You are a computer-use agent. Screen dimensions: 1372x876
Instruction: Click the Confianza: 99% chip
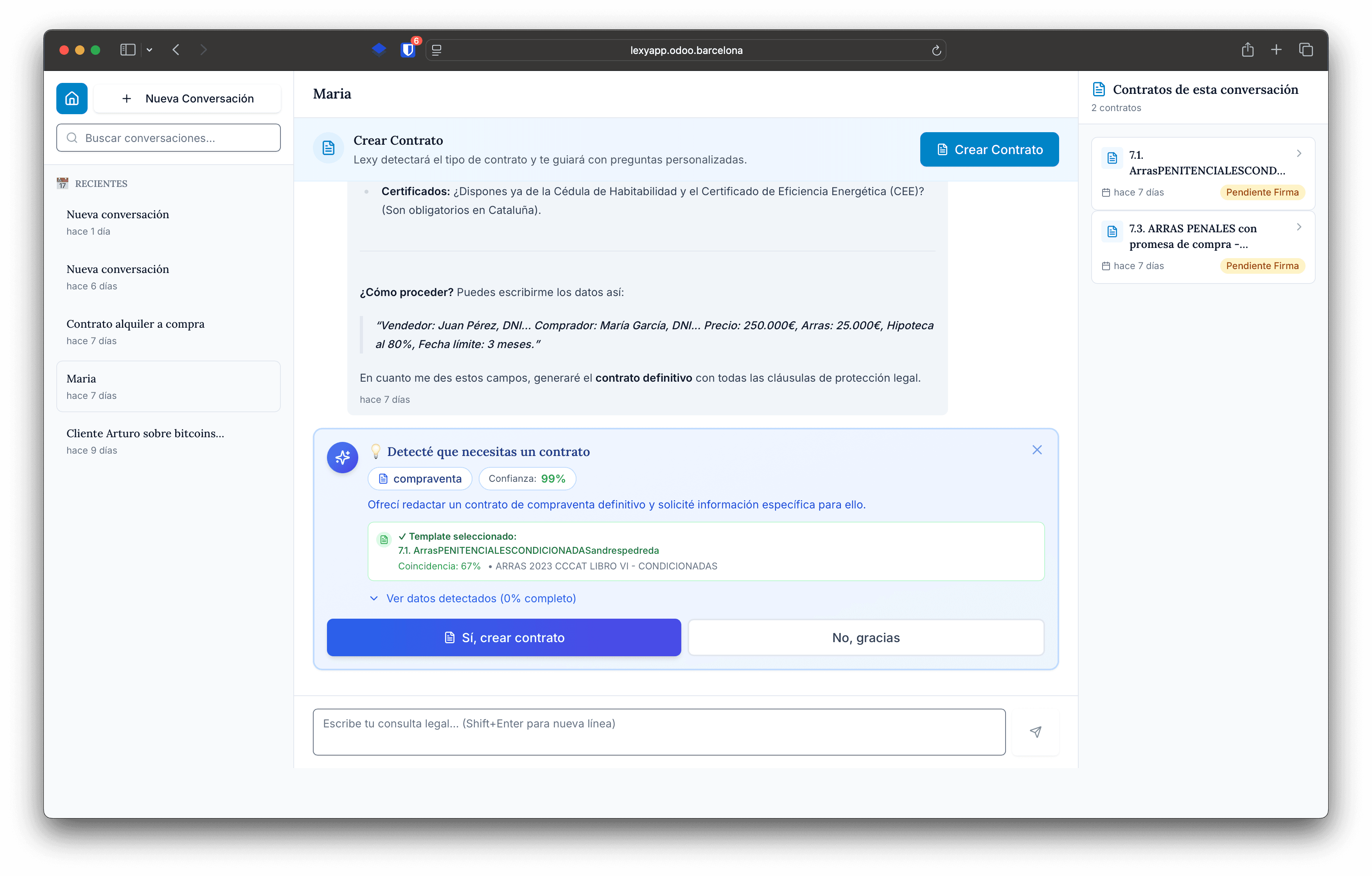click(x=527, y=478)
